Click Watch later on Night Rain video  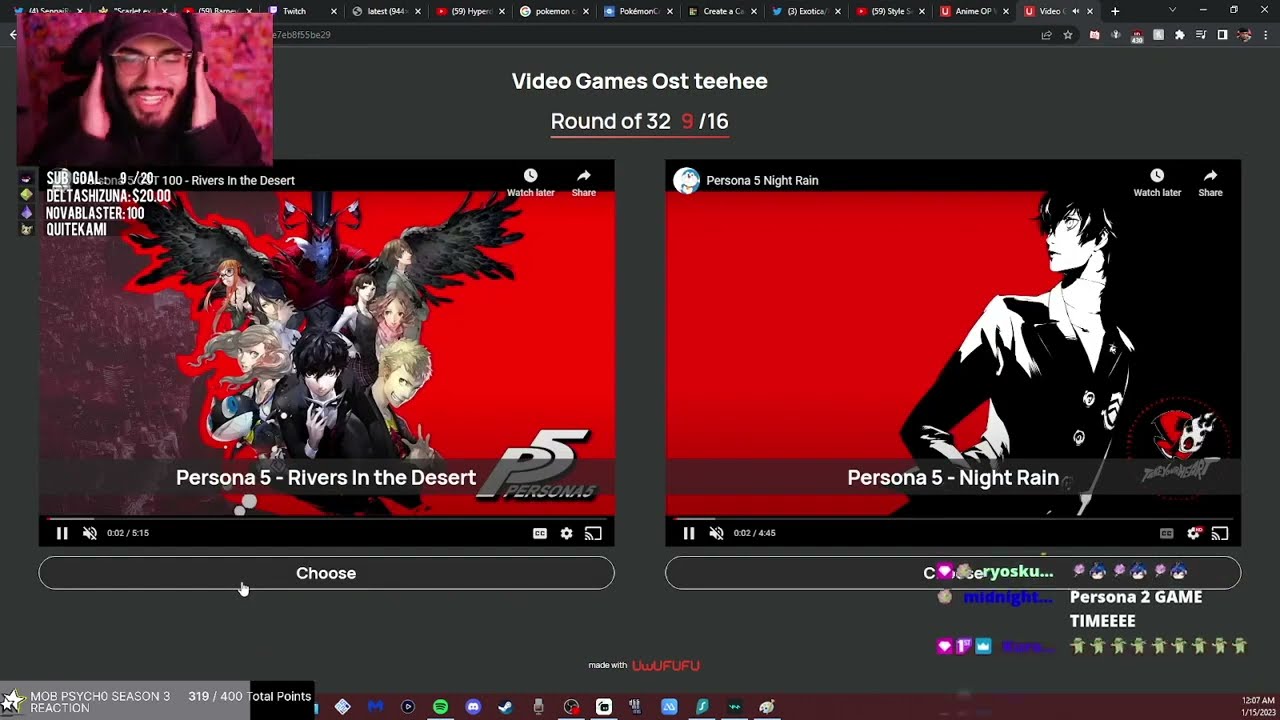pos(1157,182)
